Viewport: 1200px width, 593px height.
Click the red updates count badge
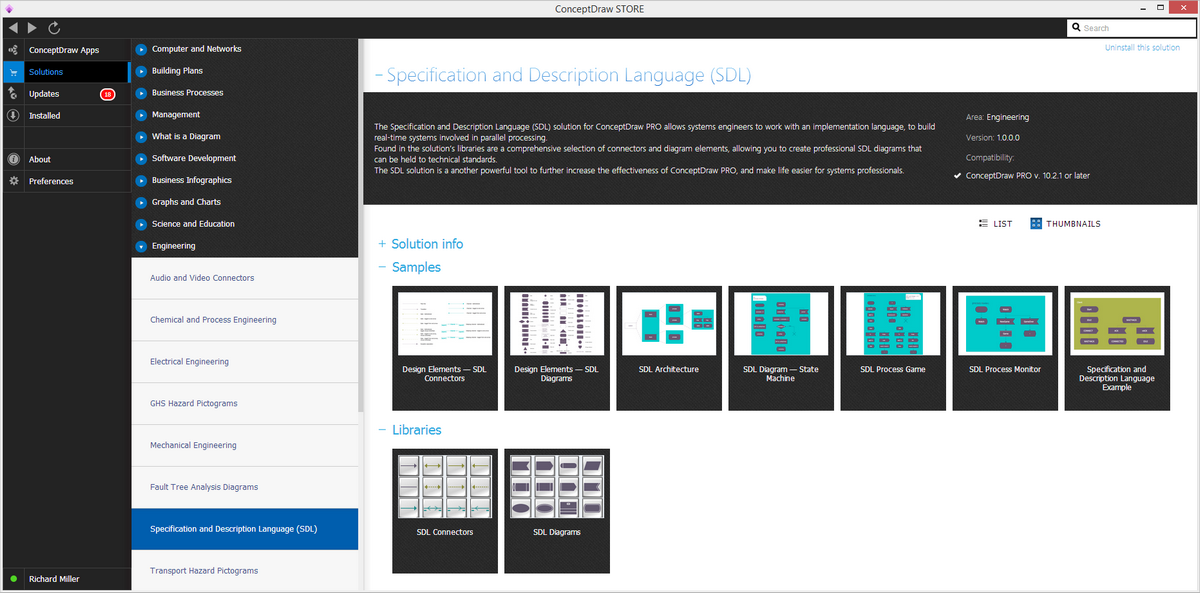coord(107,94)
